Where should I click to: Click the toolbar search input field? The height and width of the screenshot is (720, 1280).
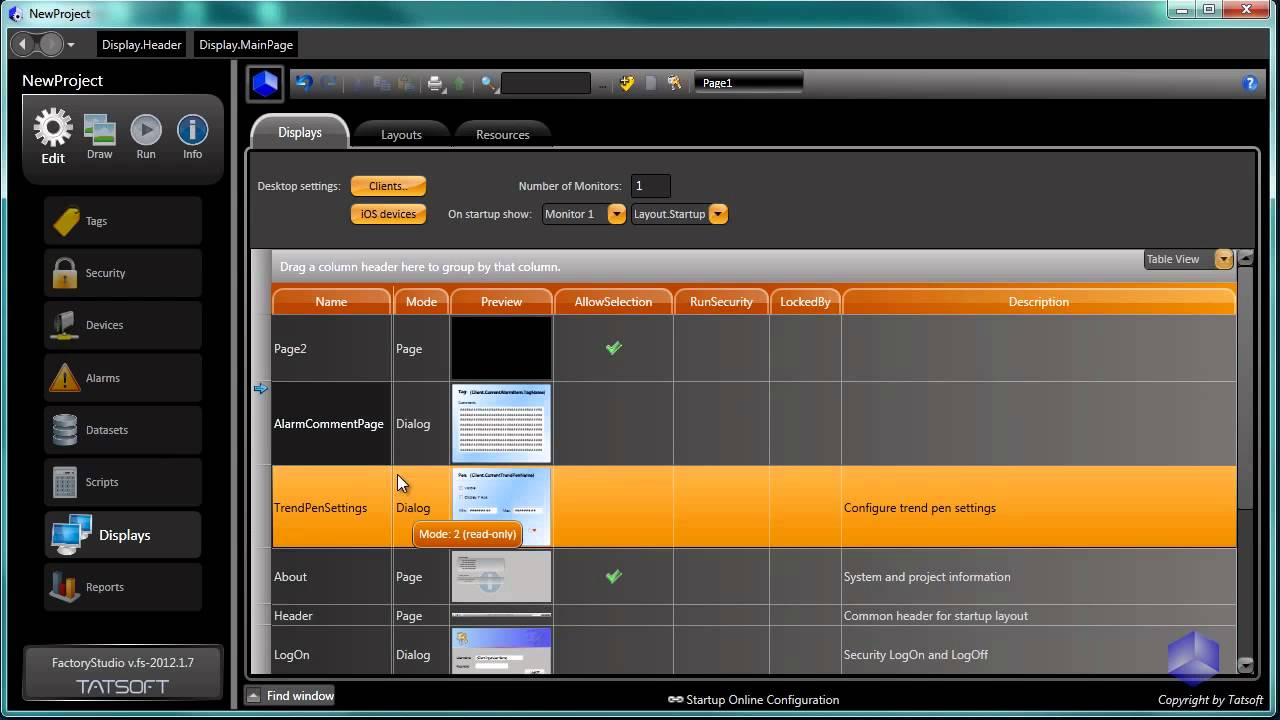click(x=546, y=84)
